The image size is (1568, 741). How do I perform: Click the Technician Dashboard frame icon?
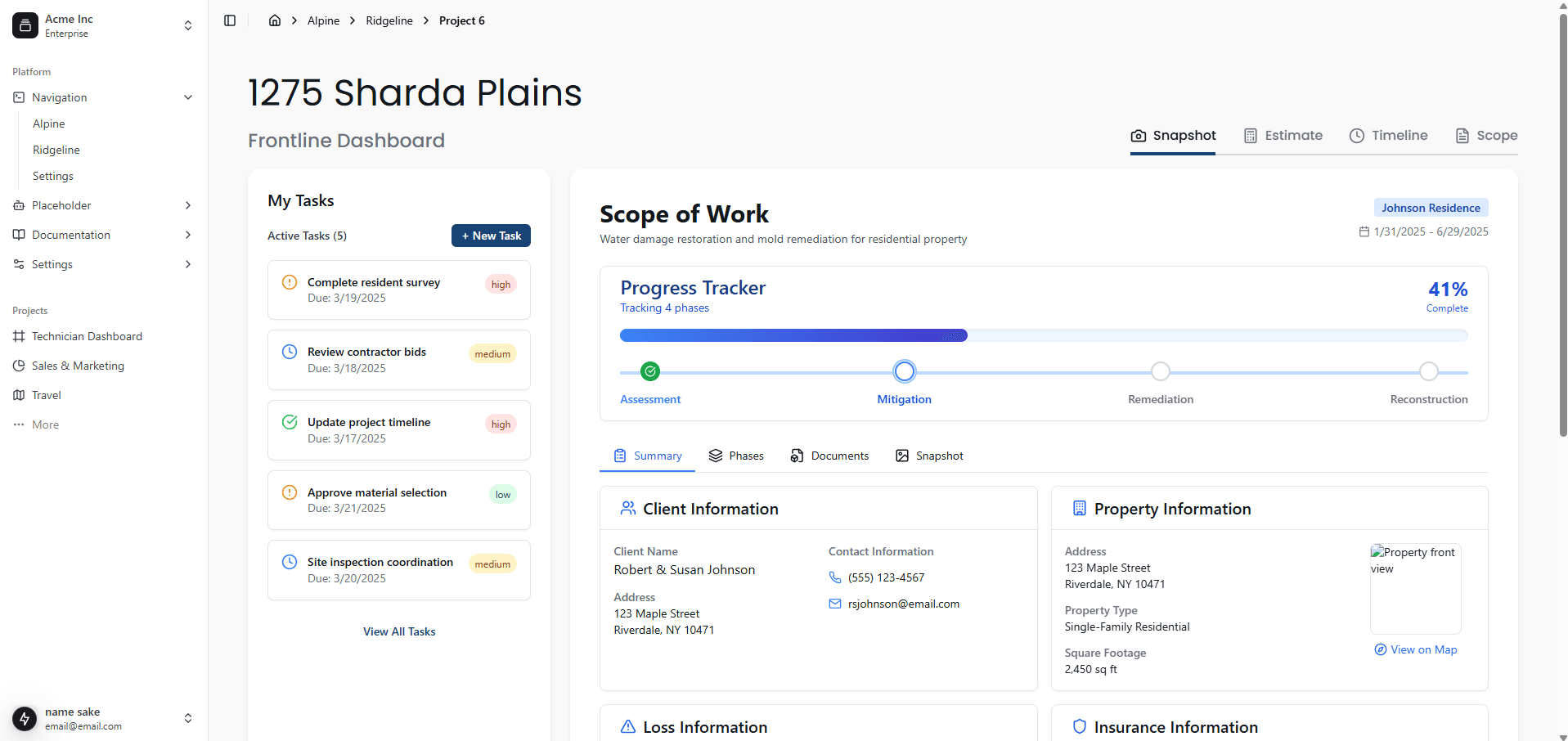pyautogui.click(x=19, y=336)
